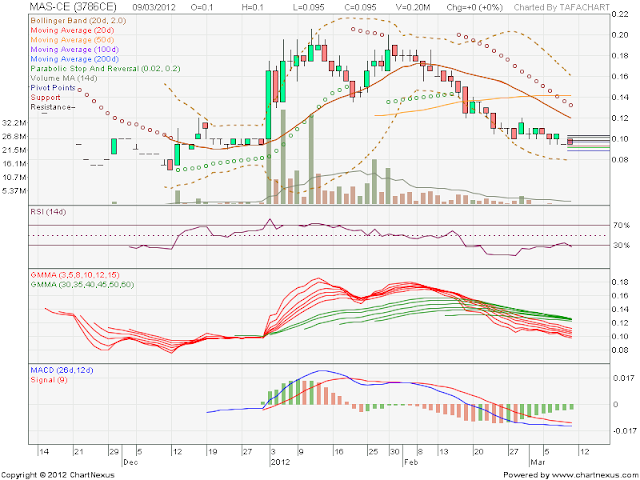Screen dimensions: 640x480
Task: Click the Charted By TAFACHART label
Action: point(562,7)
